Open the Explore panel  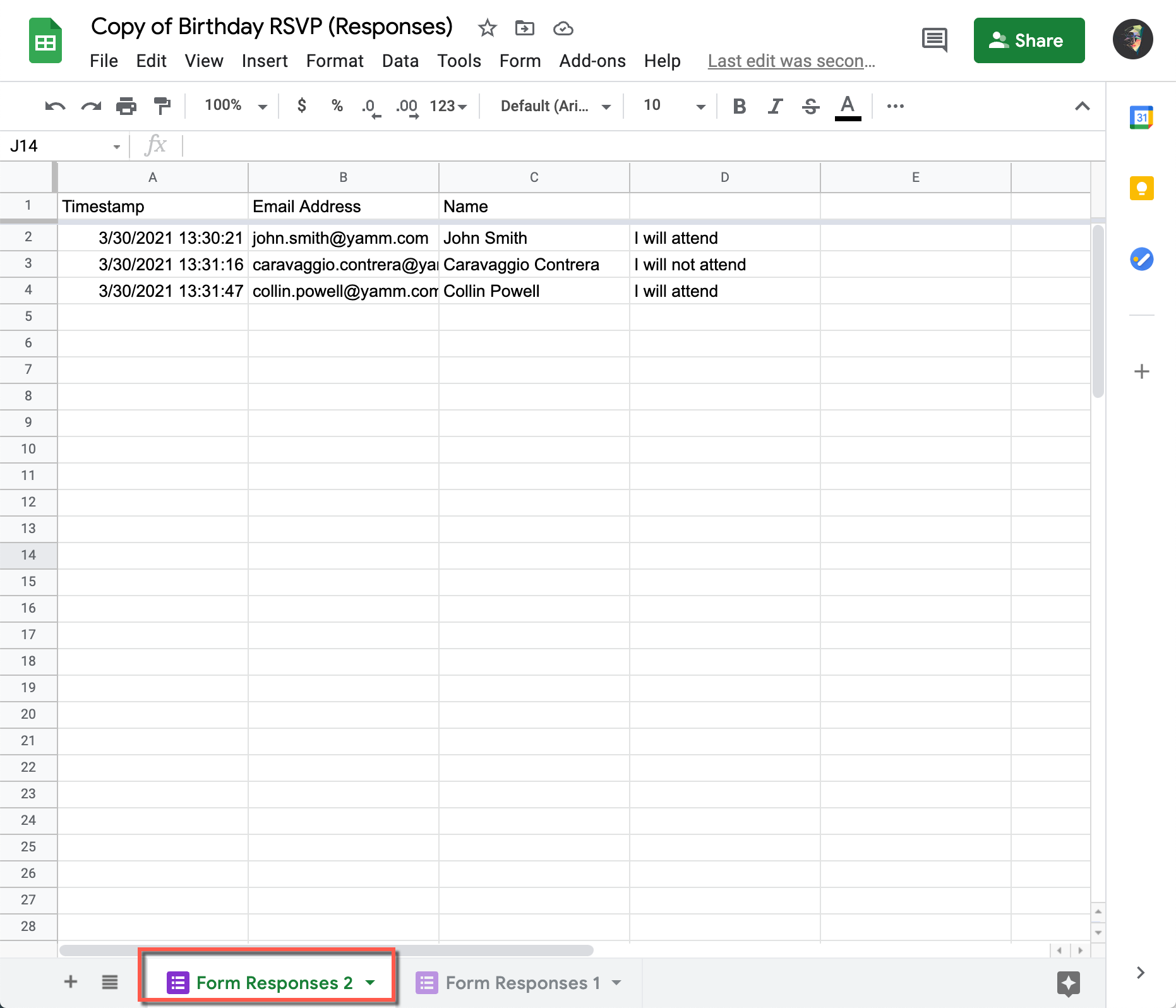(x=1067, y=983)
